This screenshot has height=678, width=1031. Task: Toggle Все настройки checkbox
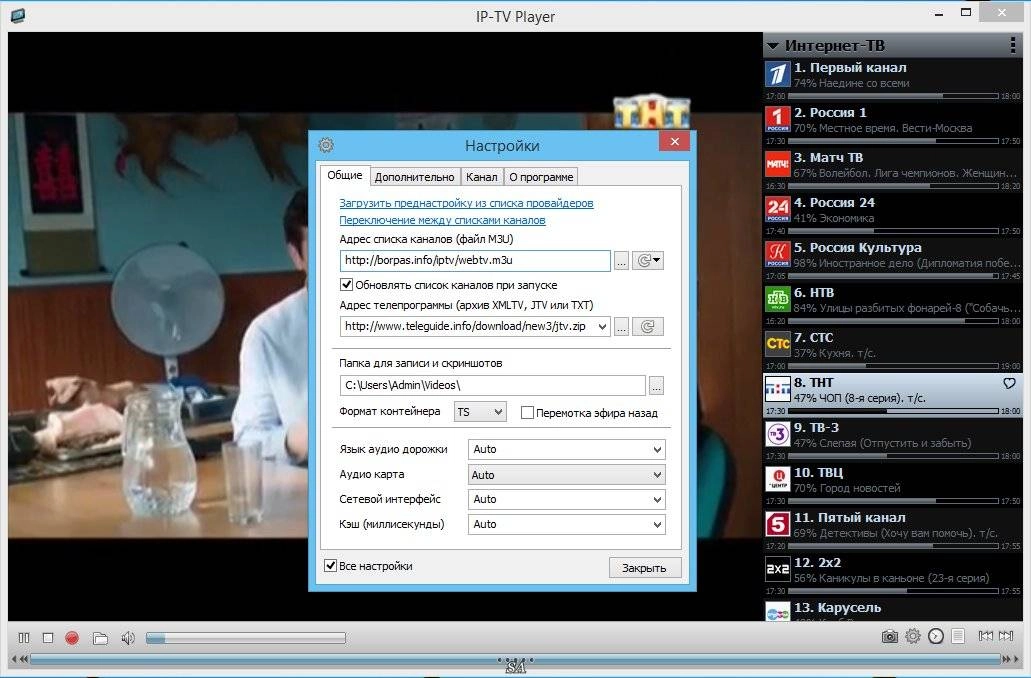331,566
